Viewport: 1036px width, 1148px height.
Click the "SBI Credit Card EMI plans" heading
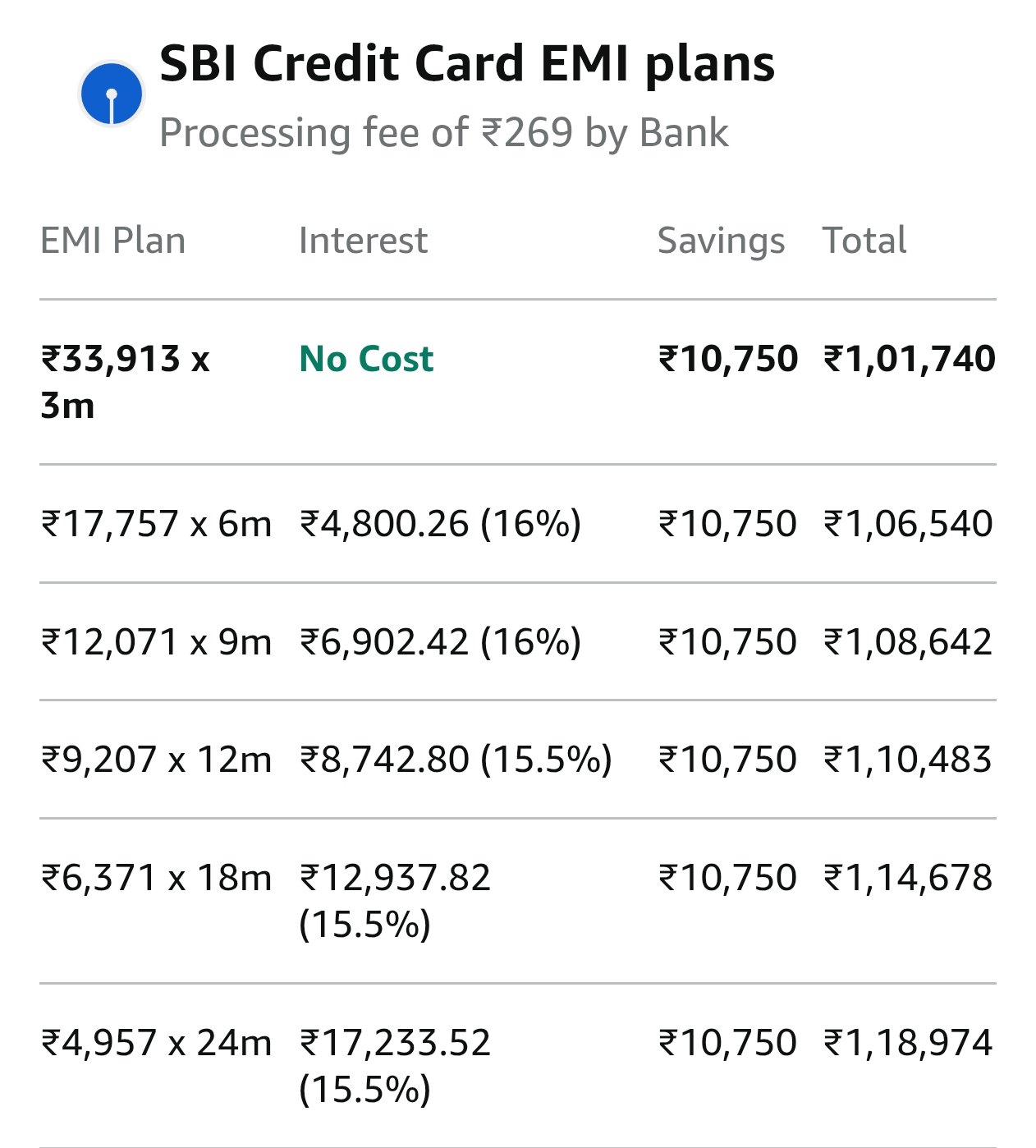tap(466, 64)
